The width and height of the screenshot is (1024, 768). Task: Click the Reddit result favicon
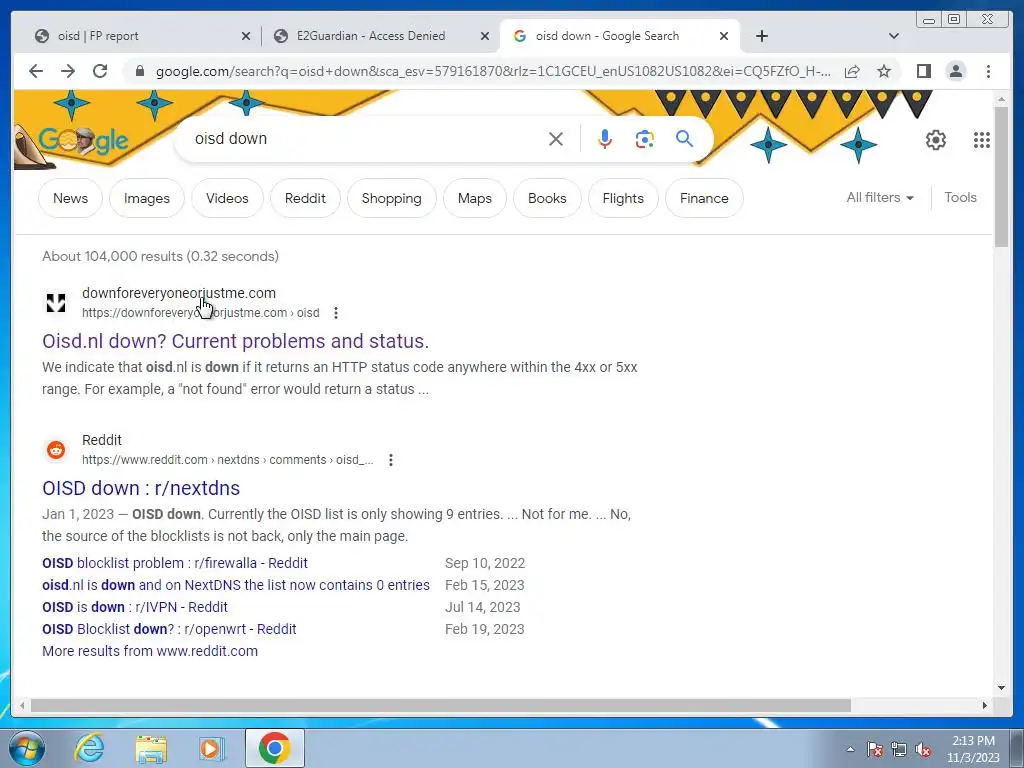[56, 450]
